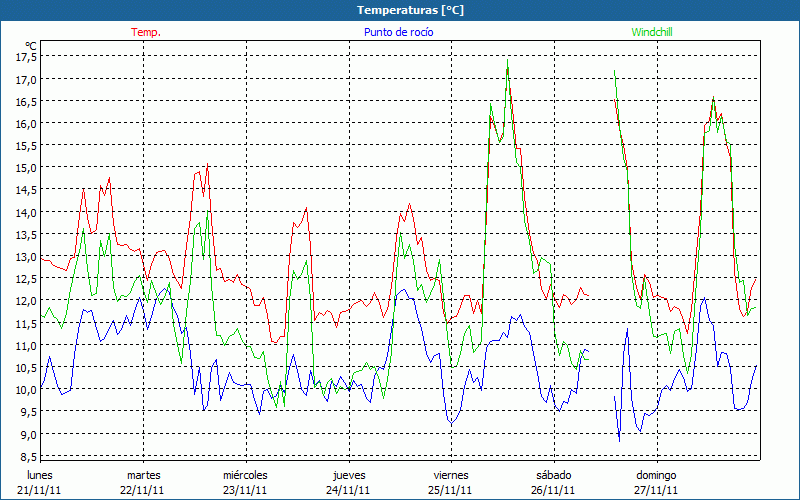Click the 21/11/11 date label
The height and width of the screenshot is (500, 800).
(x=40, y=490)
